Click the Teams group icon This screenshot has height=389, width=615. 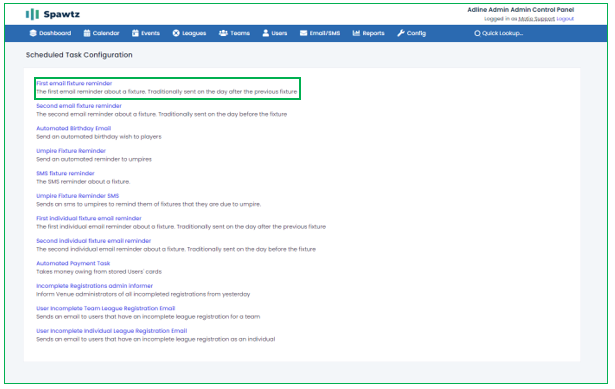(x=223, y=33)
